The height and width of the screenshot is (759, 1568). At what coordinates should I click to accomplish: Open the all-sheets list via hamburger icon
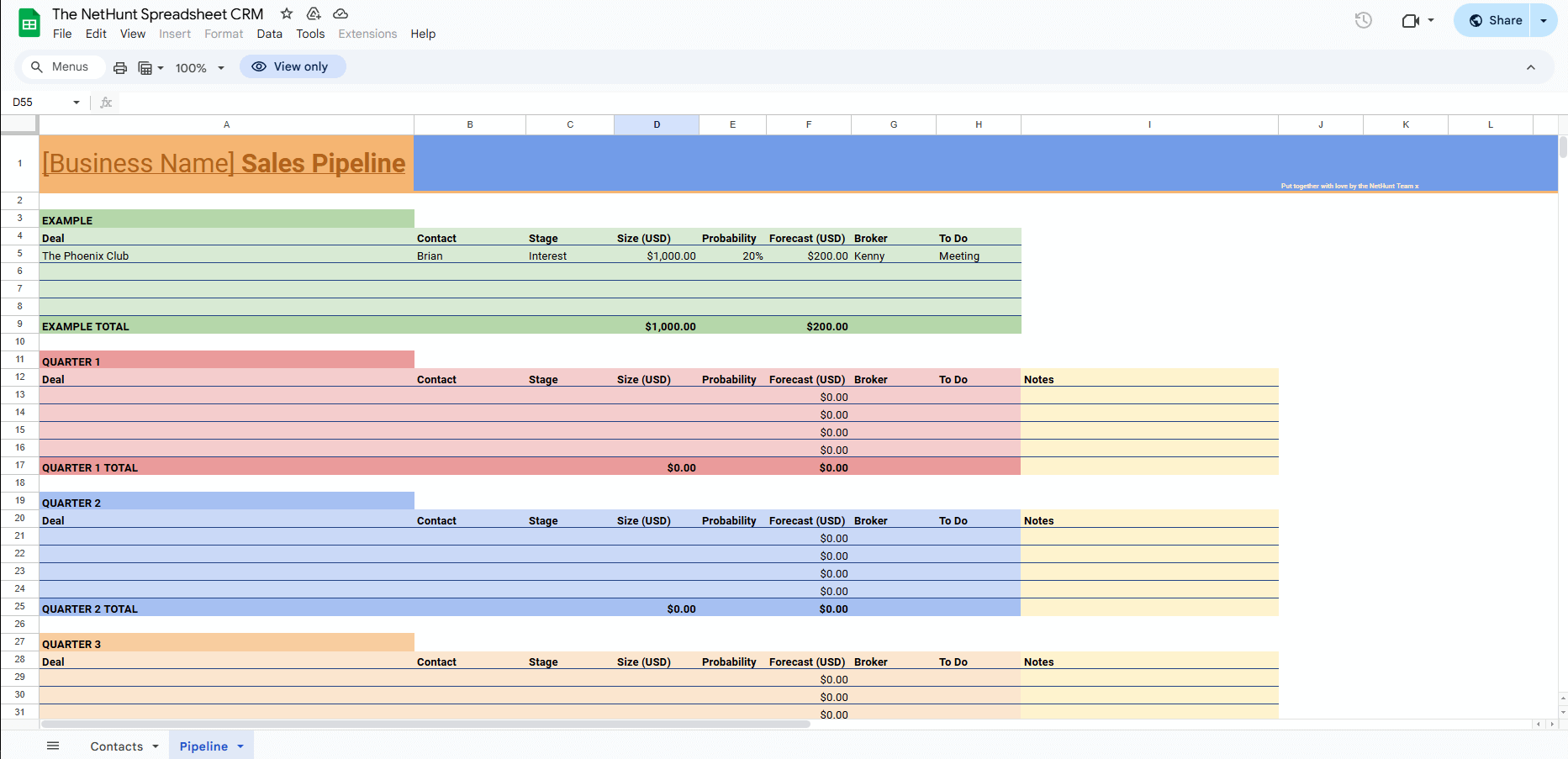coord(52,746)
